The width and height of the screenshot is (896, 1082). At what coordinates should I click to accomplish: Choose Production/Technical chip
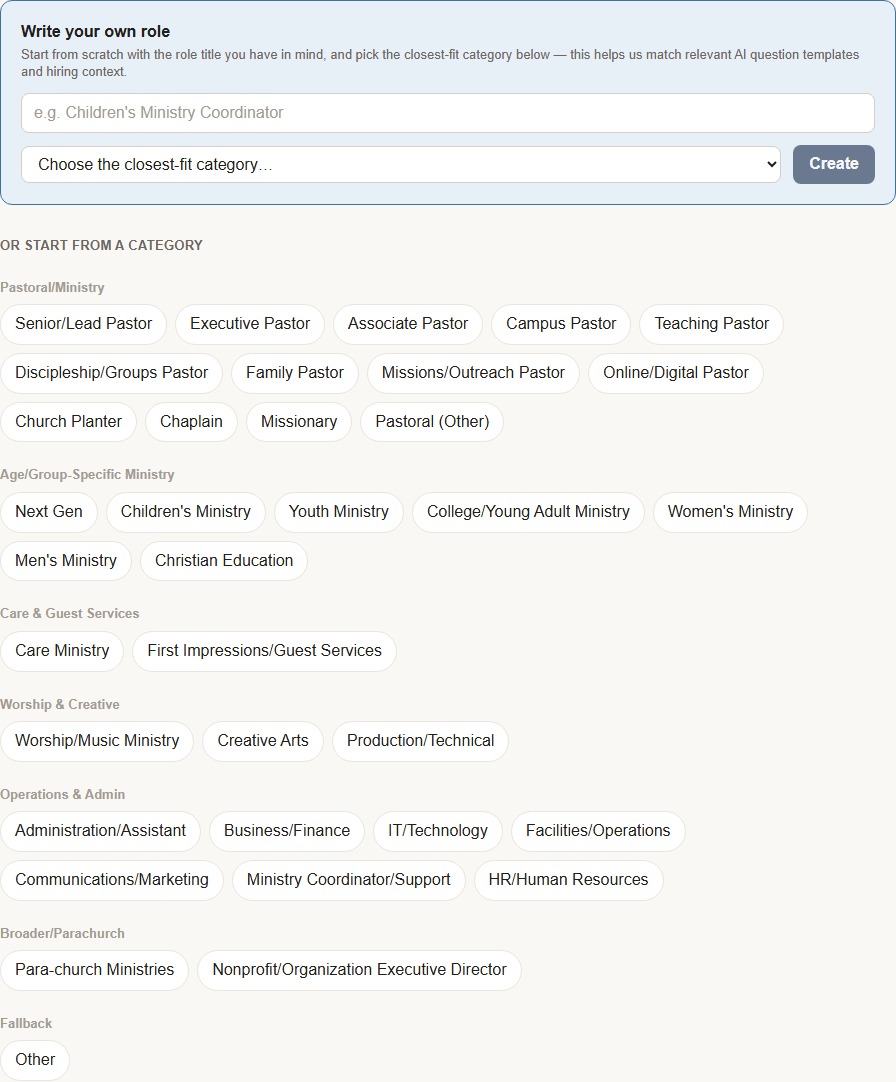tap(420, 741)
